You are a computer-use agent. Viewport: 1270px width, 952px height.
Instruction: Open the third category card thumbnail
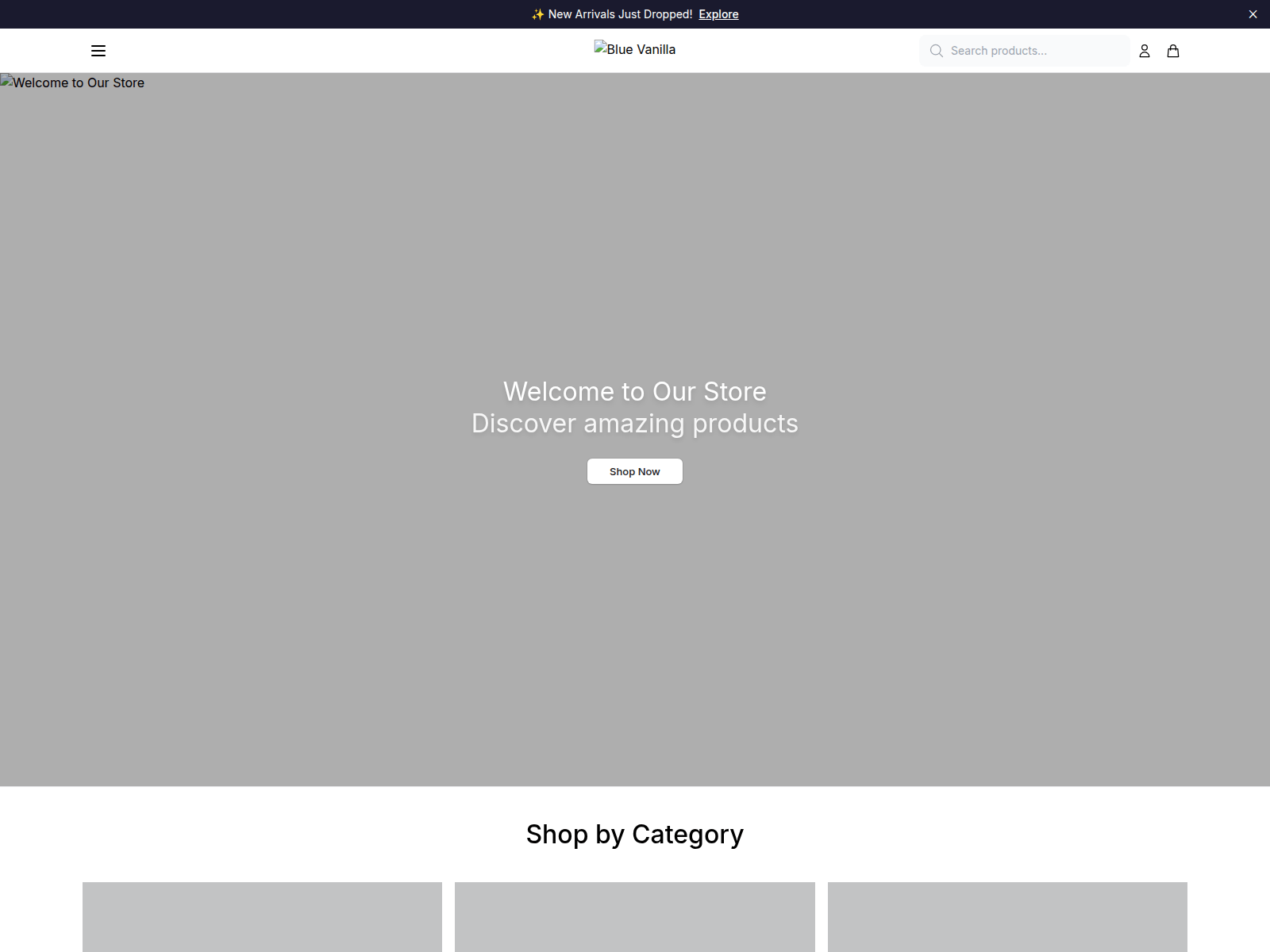(x=1007, y=917)
